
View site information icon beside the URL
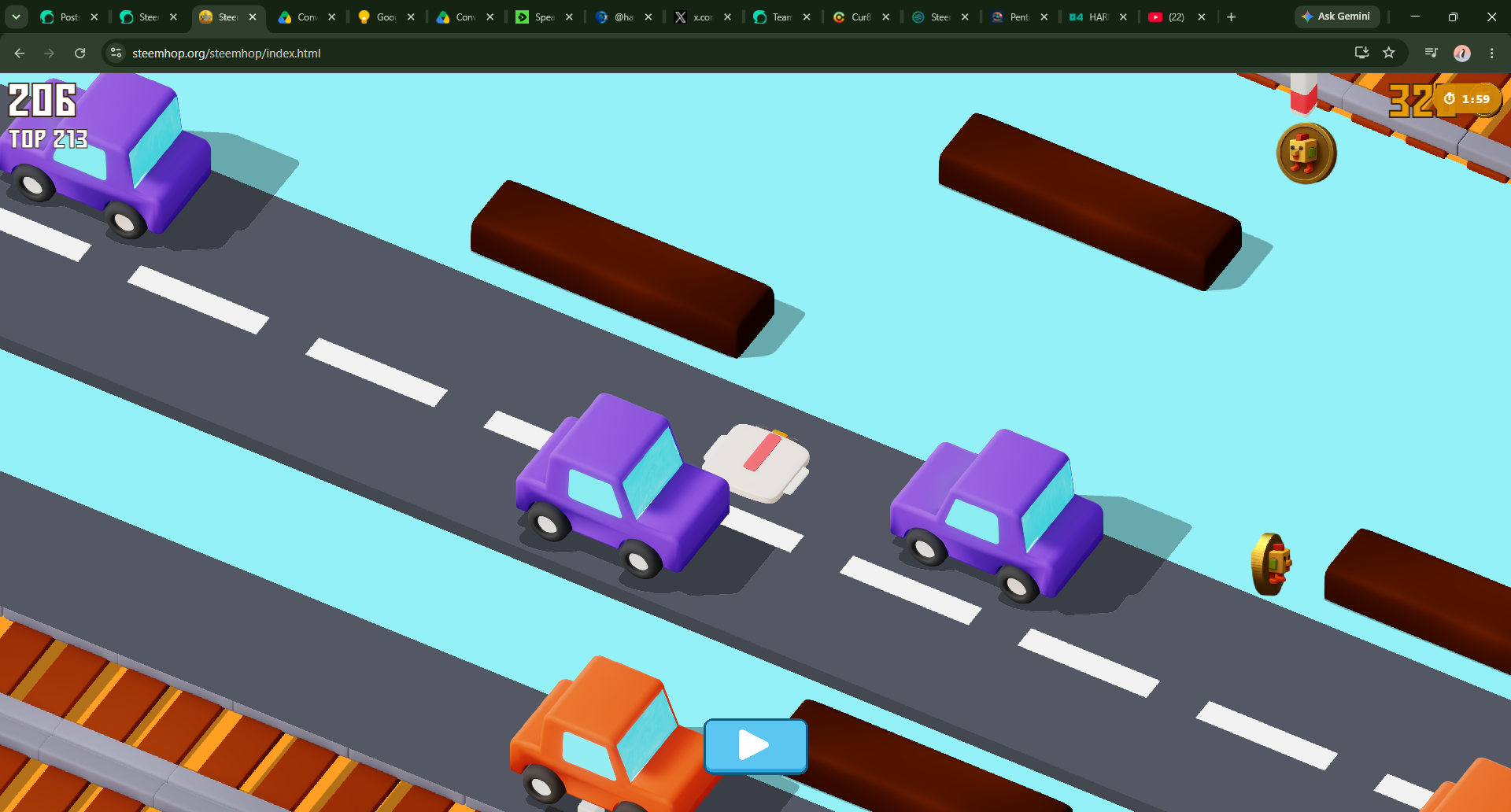(x=116, y=53)
